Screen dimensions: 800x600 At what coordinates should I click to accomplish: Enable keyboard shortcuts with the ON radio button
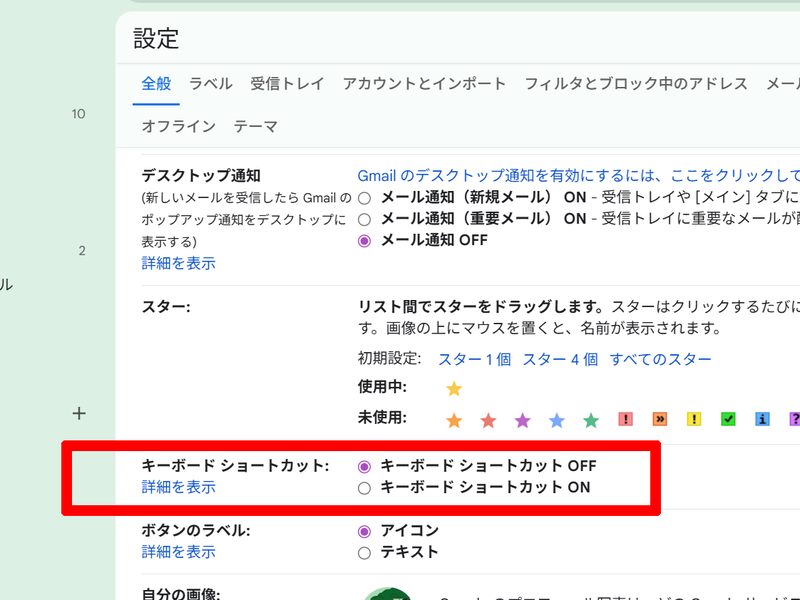(364, 487)
